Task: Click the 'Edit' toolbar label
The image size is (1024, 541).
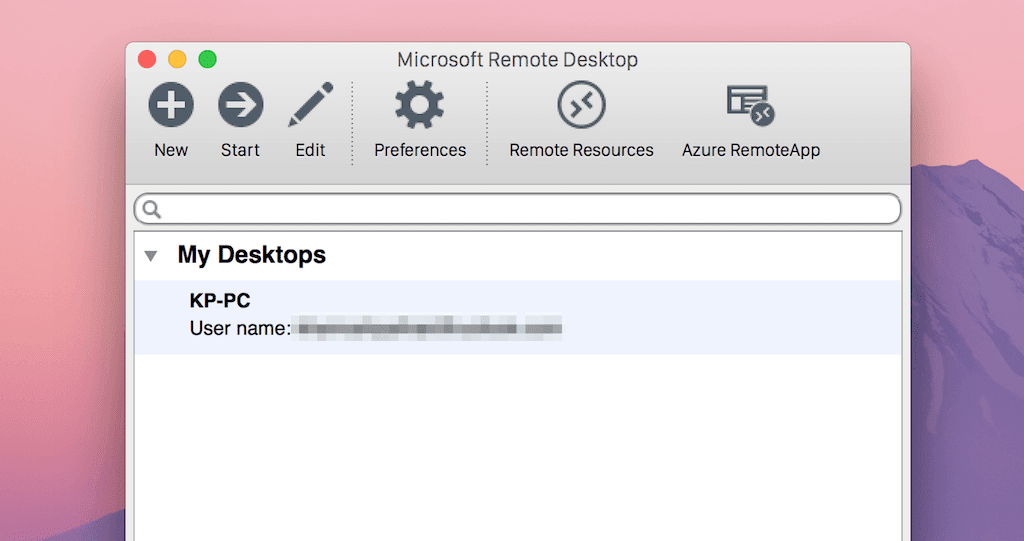Action: [310, 150]
